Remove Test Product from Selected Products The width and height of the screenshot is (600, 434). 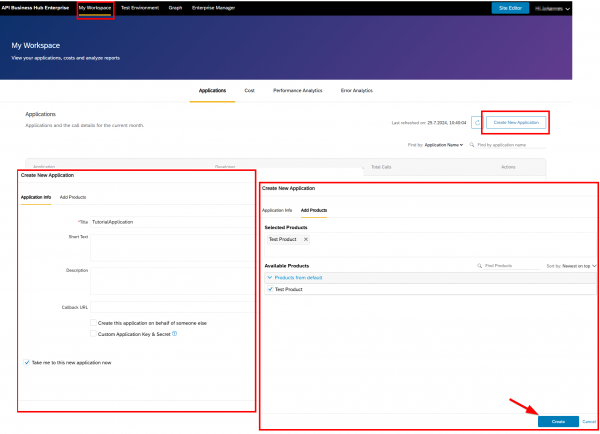tap(305, 240)
